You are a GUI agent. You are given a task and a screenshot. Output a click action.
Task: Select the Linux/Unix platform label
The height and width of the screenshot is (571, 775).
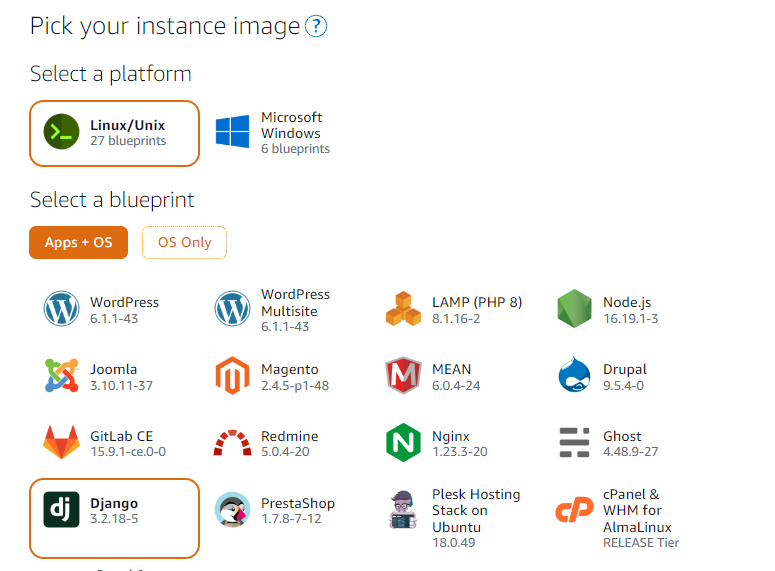(x=128, y=125)
